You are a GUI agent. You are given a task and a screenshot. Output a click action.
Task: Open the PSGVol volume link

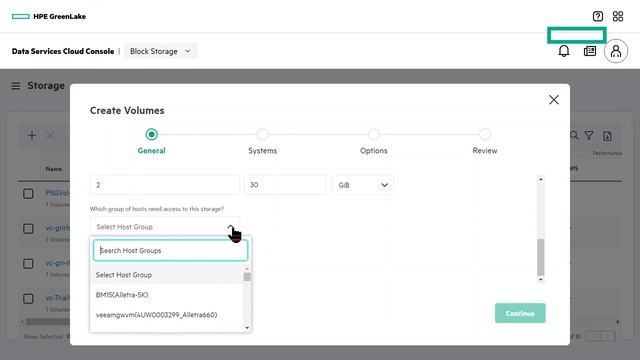(58, 193)
